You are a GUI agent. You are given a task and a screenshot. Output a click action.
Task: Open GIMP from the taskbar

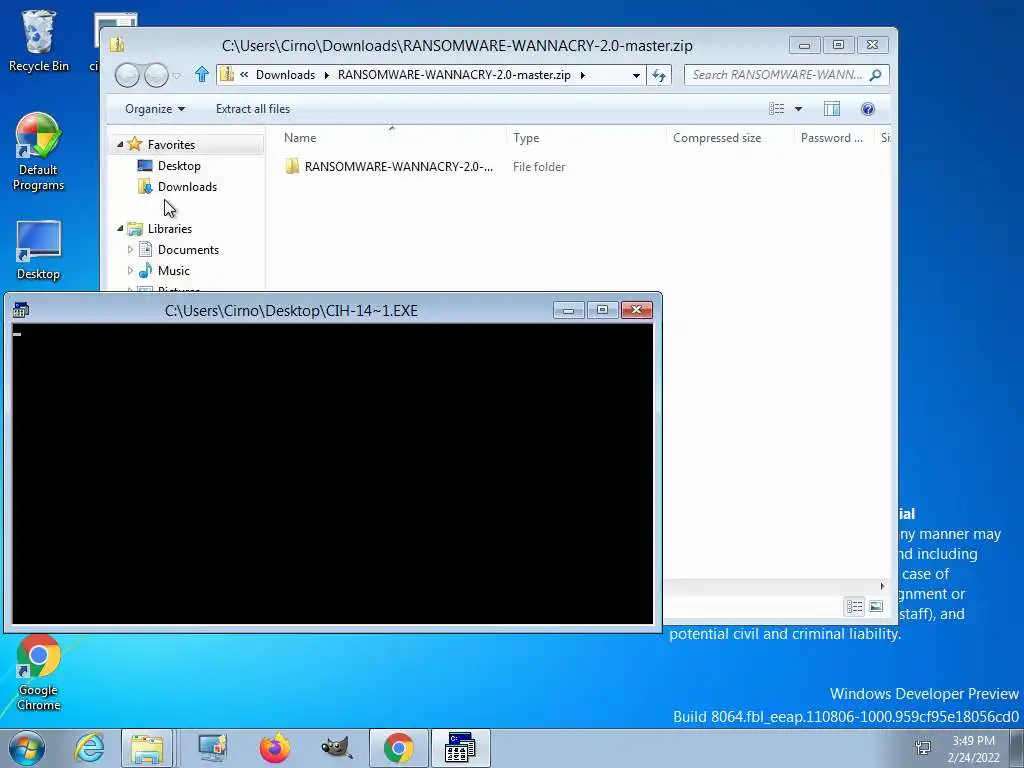336,748
